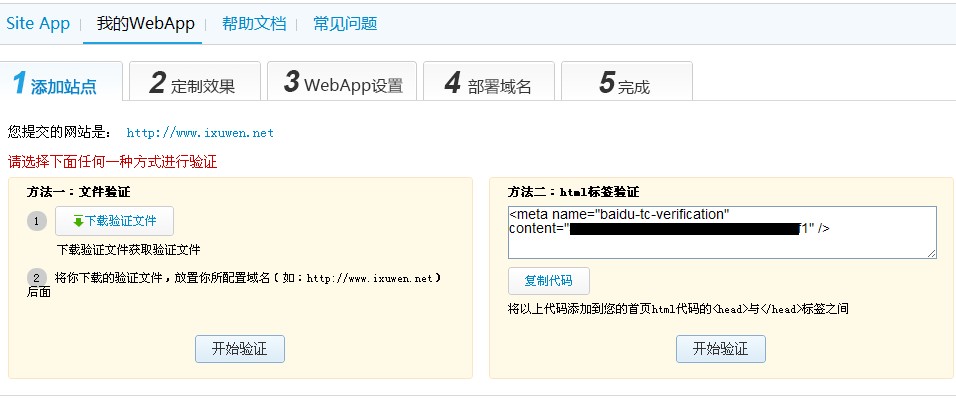
Task: Select the step 5 完成 tab
Action: click(x=626, y=84)
